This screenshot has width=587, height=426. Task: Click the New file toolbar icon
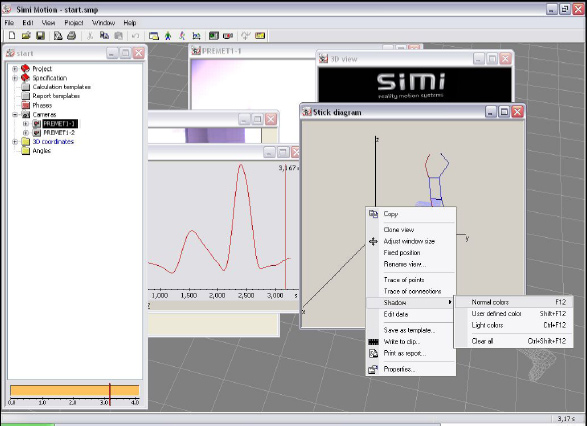pos(12,36)
